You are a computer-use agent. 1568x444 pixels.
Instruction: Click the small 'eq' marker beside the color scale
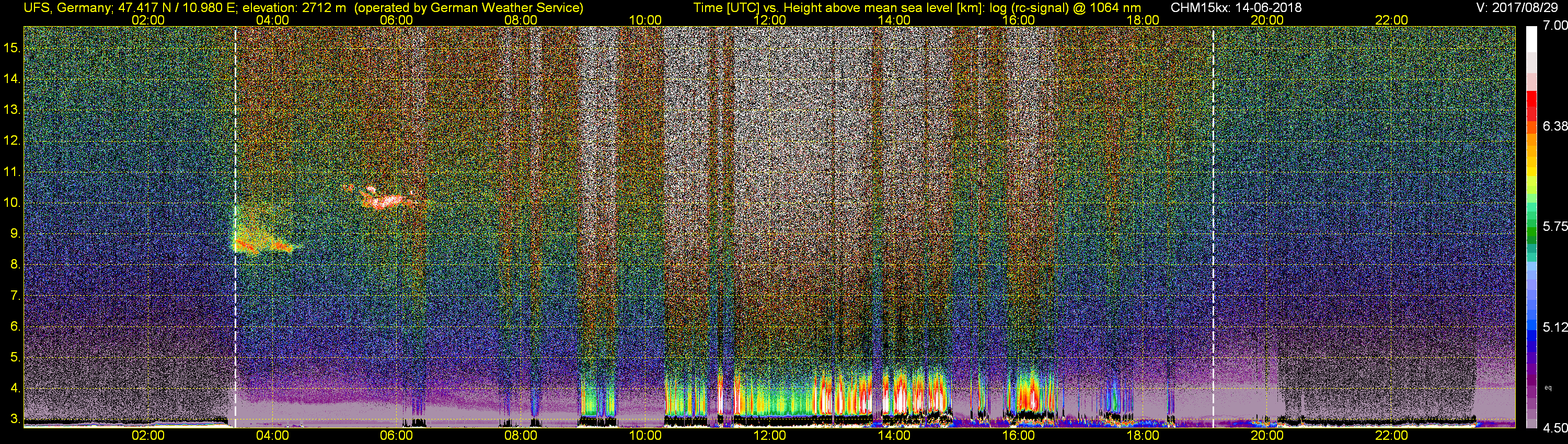click(x=1548, y=388)
